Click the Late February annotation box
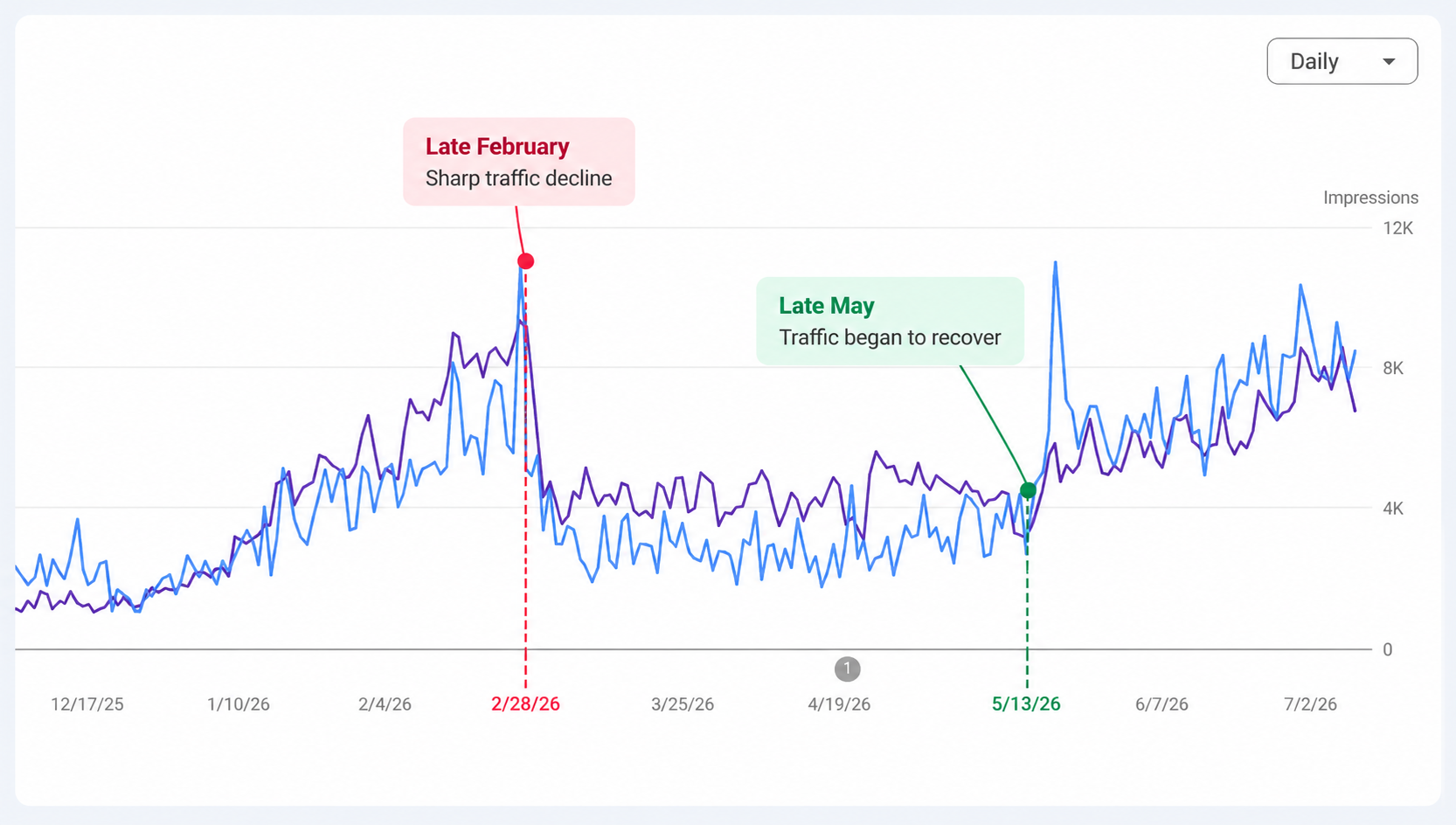This screenshot has width=1456, height=825. click(519, 162)
